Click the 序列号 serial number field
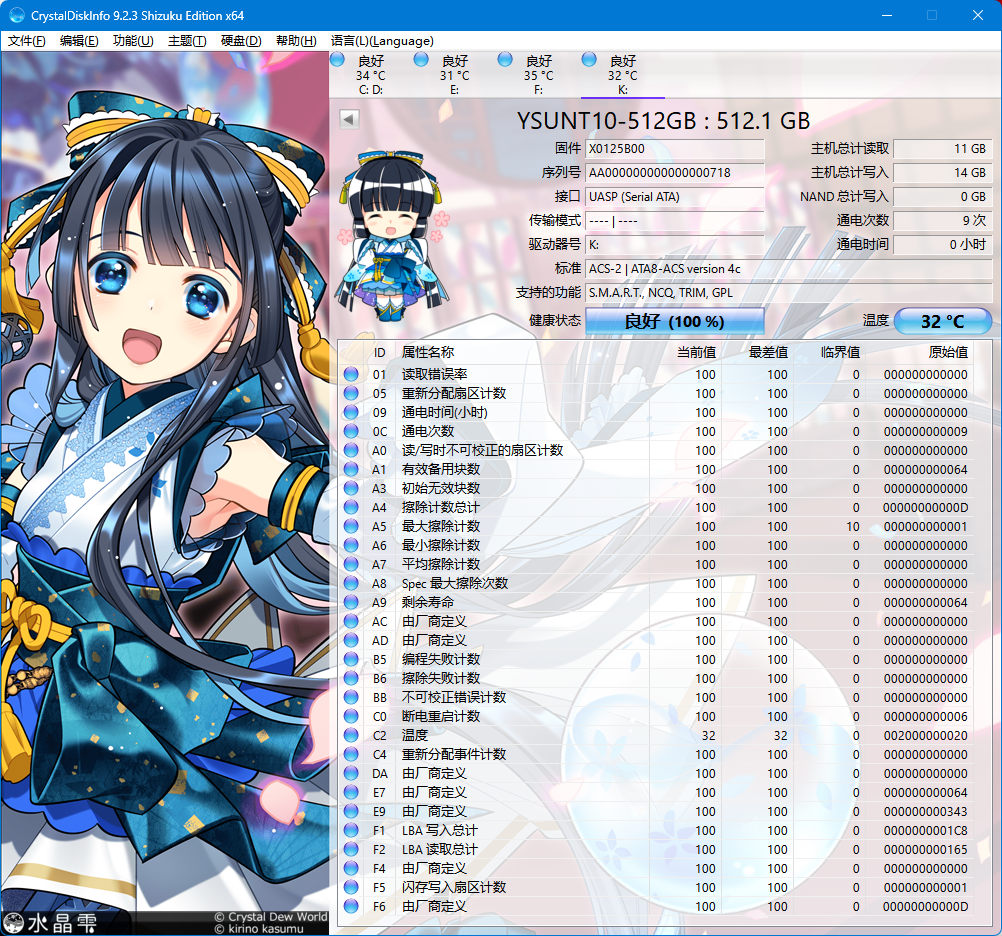This screenshot has height=936, width=1002. click(x=674, y=173)
